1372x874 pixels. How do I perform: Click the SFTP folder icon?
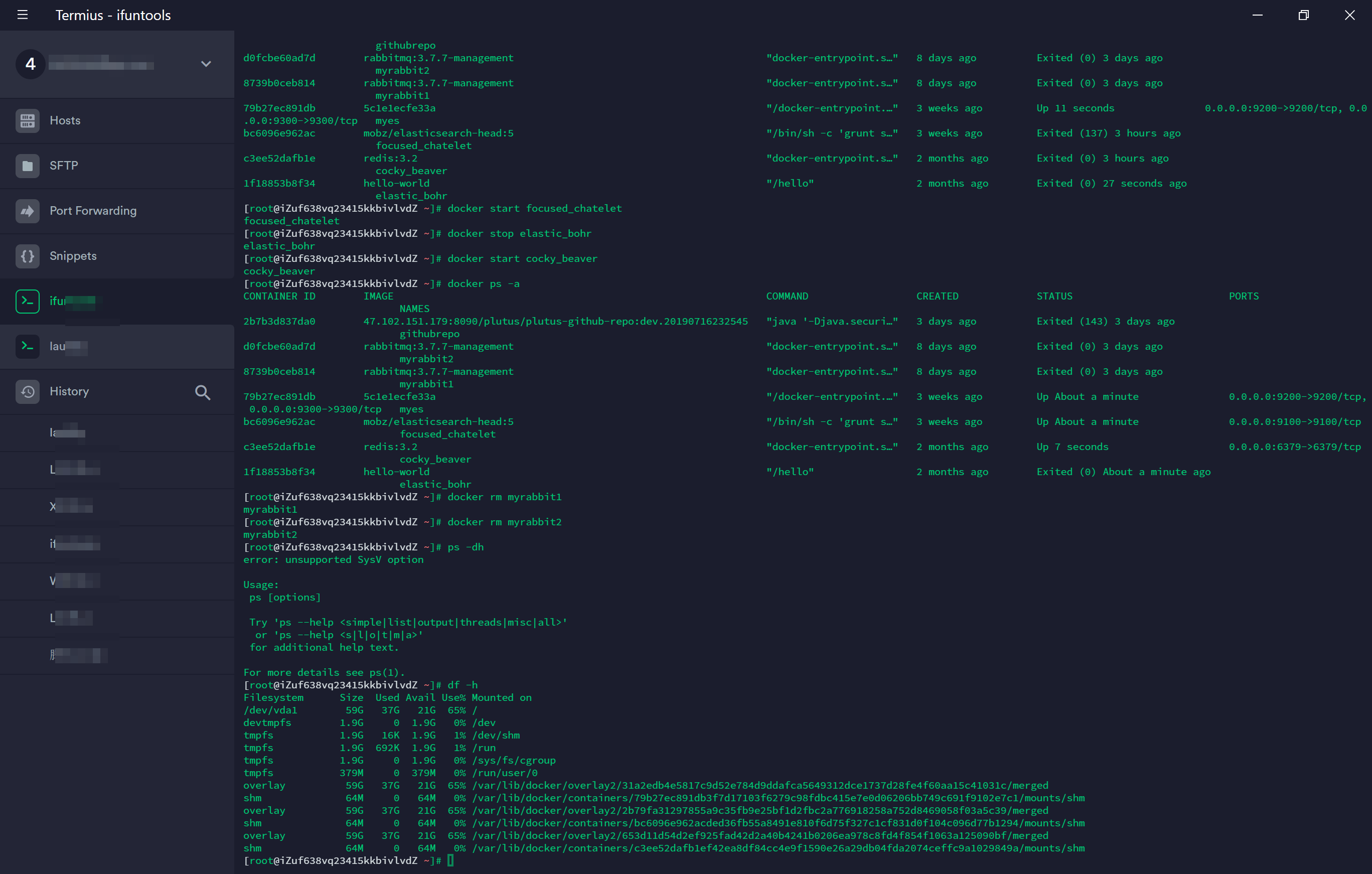pos(28,166)
